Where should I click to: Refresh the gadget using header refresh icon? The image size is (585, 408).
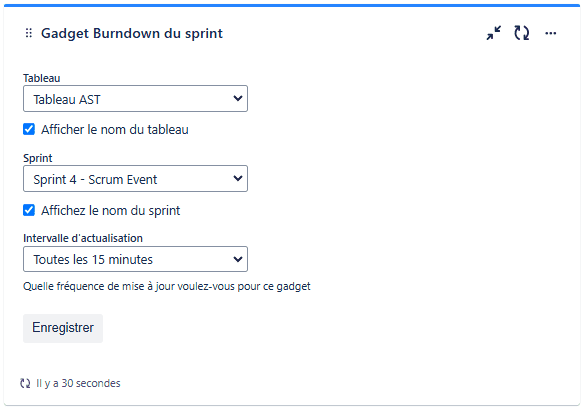(x=522, y=33)
